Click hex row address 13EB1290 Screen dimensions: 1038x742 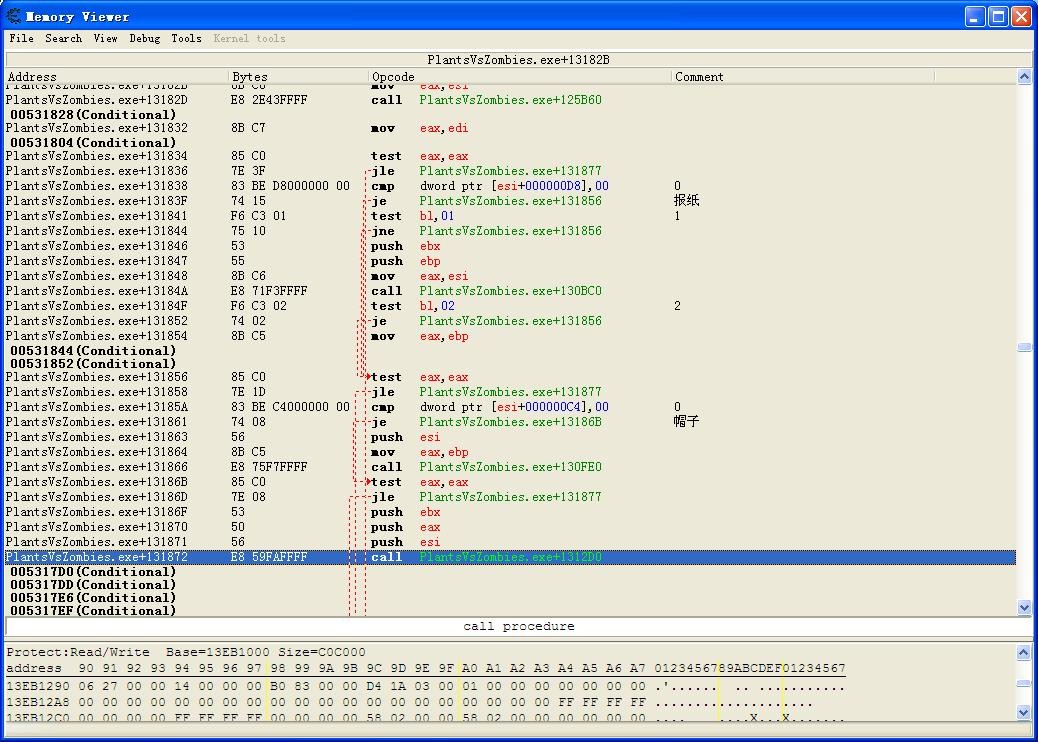pos(38,687)
